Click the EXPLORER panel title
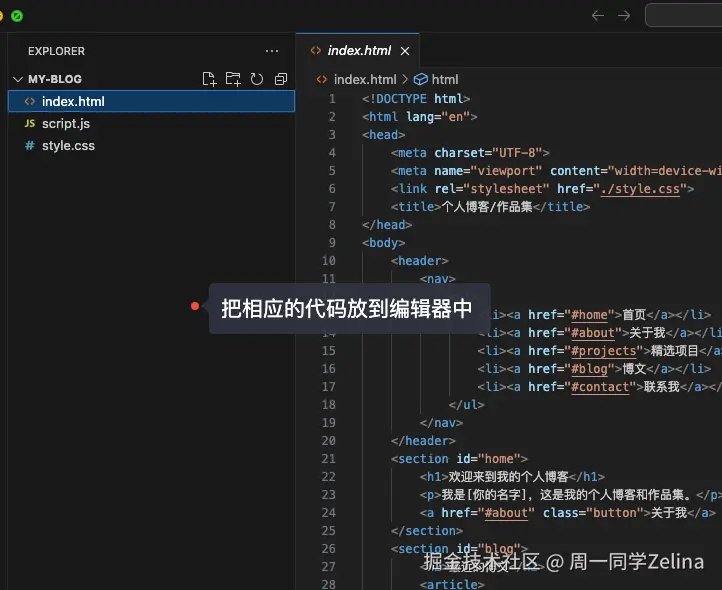The image size is (722, 590). point(56,51)
